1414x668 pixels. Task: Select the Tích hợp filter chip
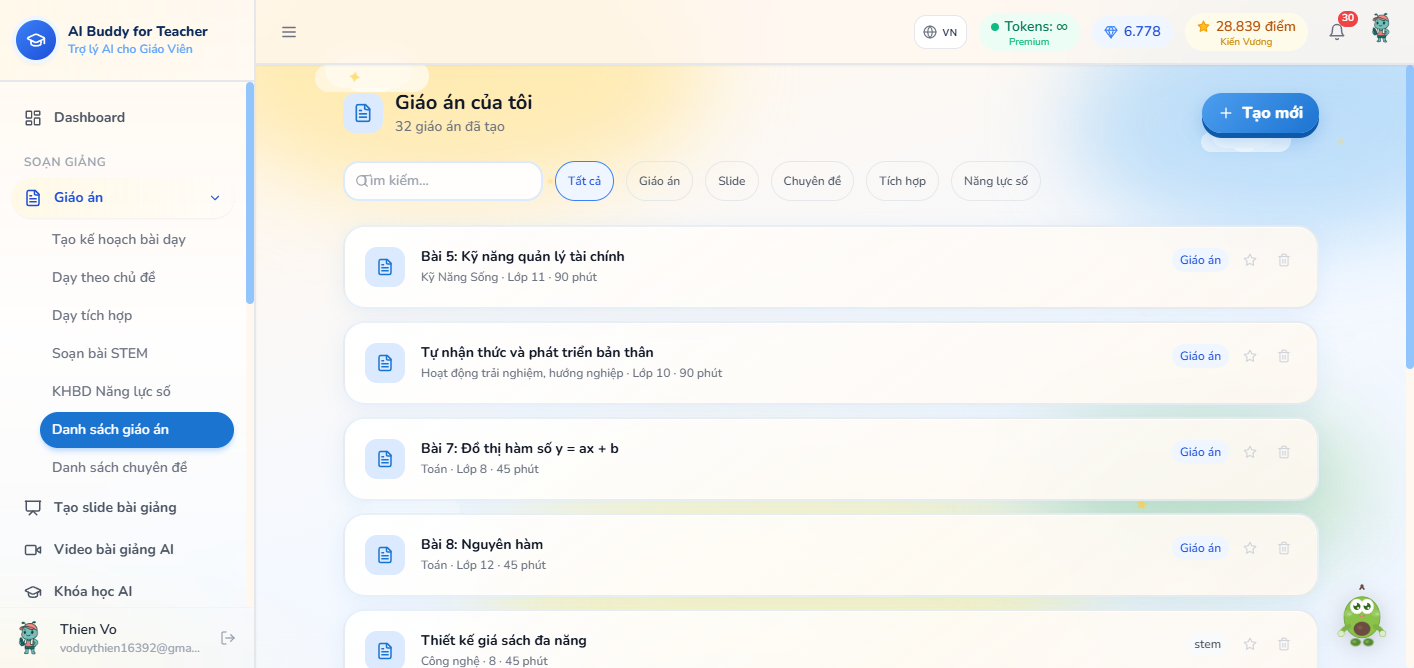point(902,181)
